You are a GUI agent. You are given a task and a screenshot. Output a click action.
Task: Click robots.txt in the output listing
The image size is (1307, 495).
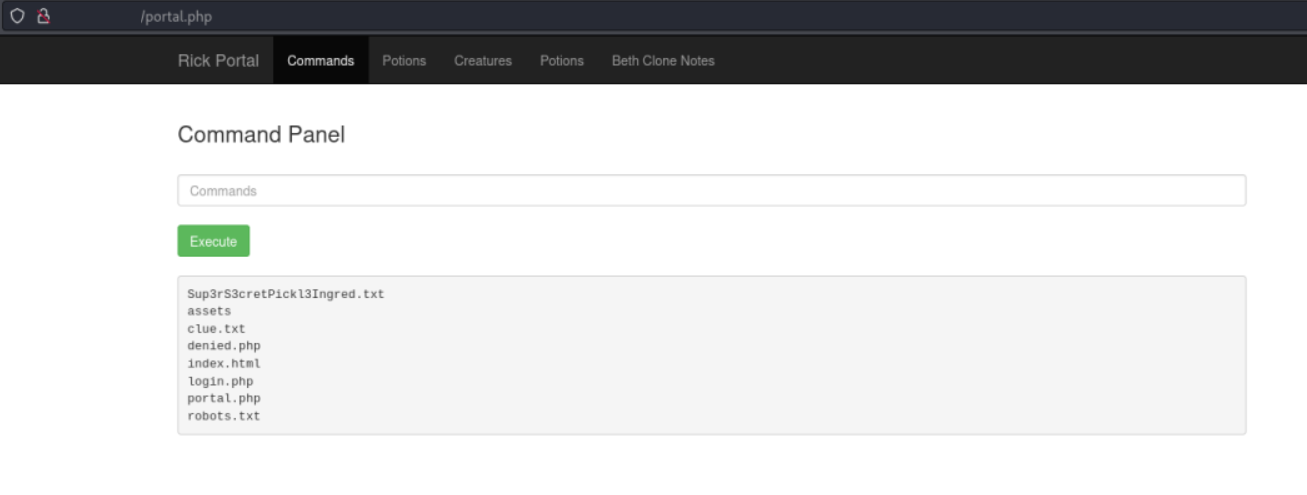click(224, 416)
